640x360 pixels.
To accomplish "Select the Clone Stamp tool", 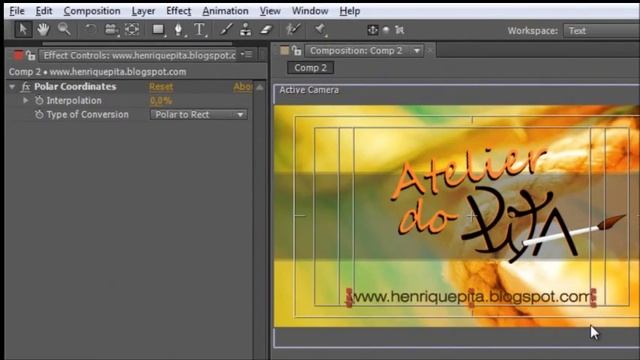I will click(x=245, y=29).
